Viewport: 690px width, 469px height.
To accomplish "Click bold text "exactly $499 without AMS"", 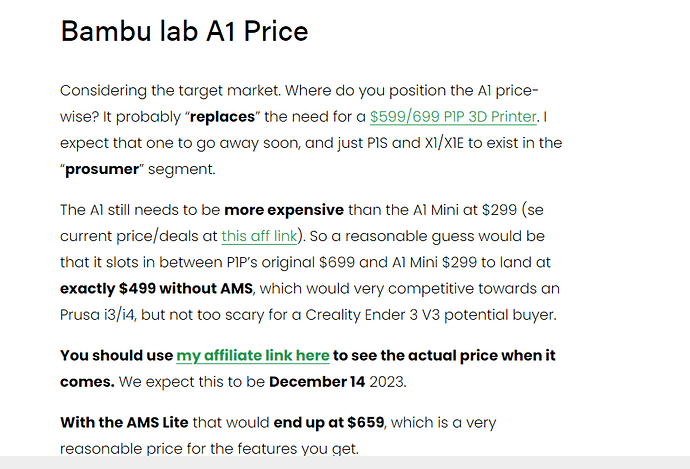I will (x=156, y=289).
